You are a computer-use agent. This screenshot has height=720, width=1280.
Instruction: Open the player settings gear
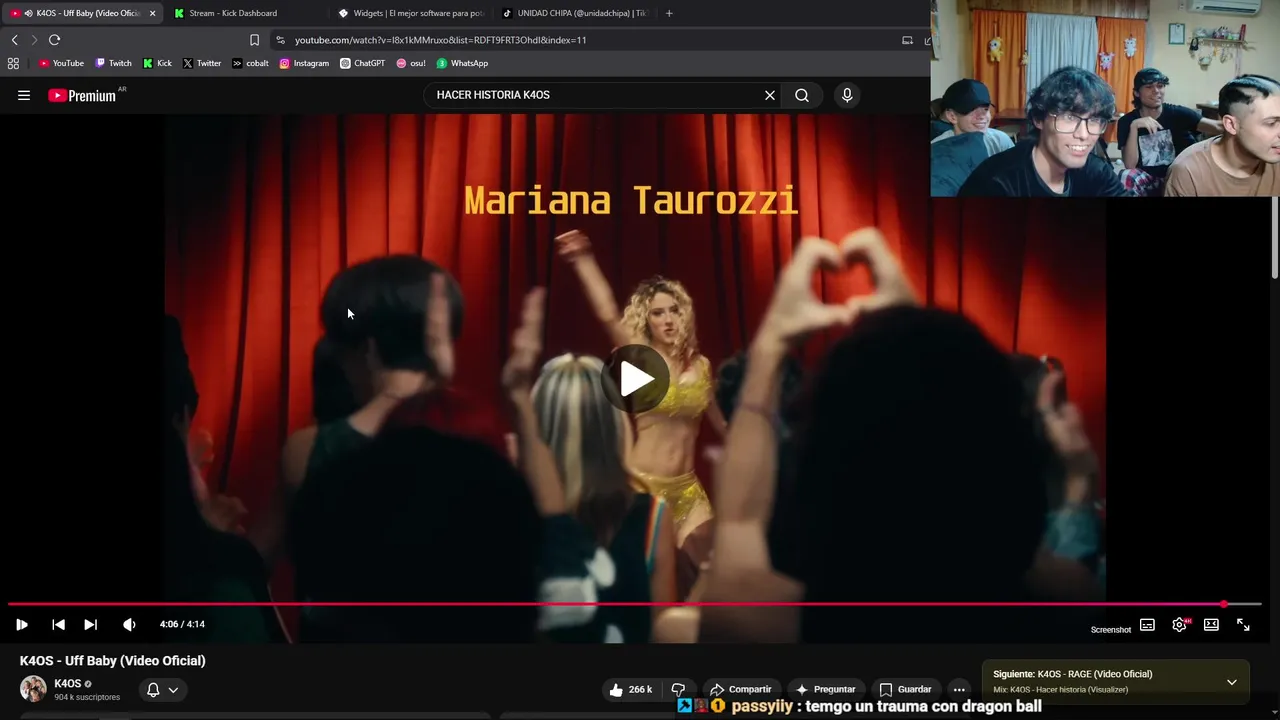click(x=1180, y=624)
